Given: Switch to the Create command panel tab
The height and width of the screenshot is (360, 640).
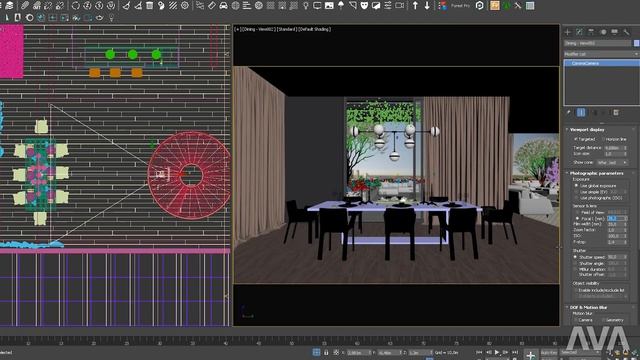Looking at the screenshot, I should (567, 32).
